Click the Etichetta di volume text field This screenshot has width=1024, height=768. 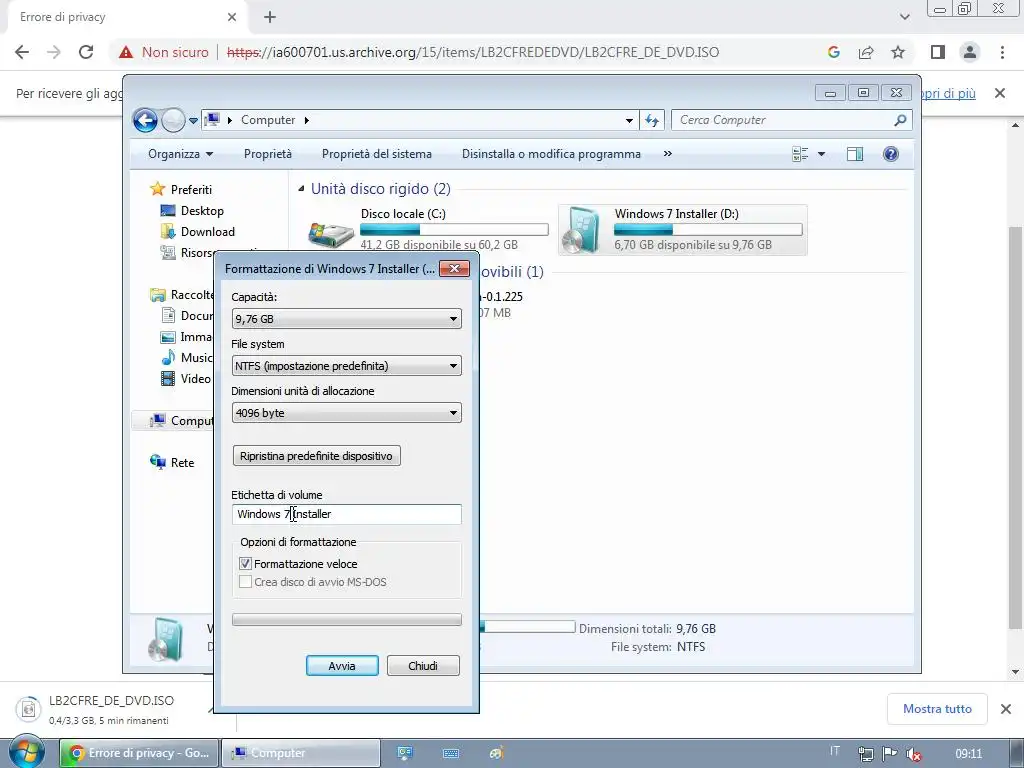pyautogui.click(x=347, y=514)
